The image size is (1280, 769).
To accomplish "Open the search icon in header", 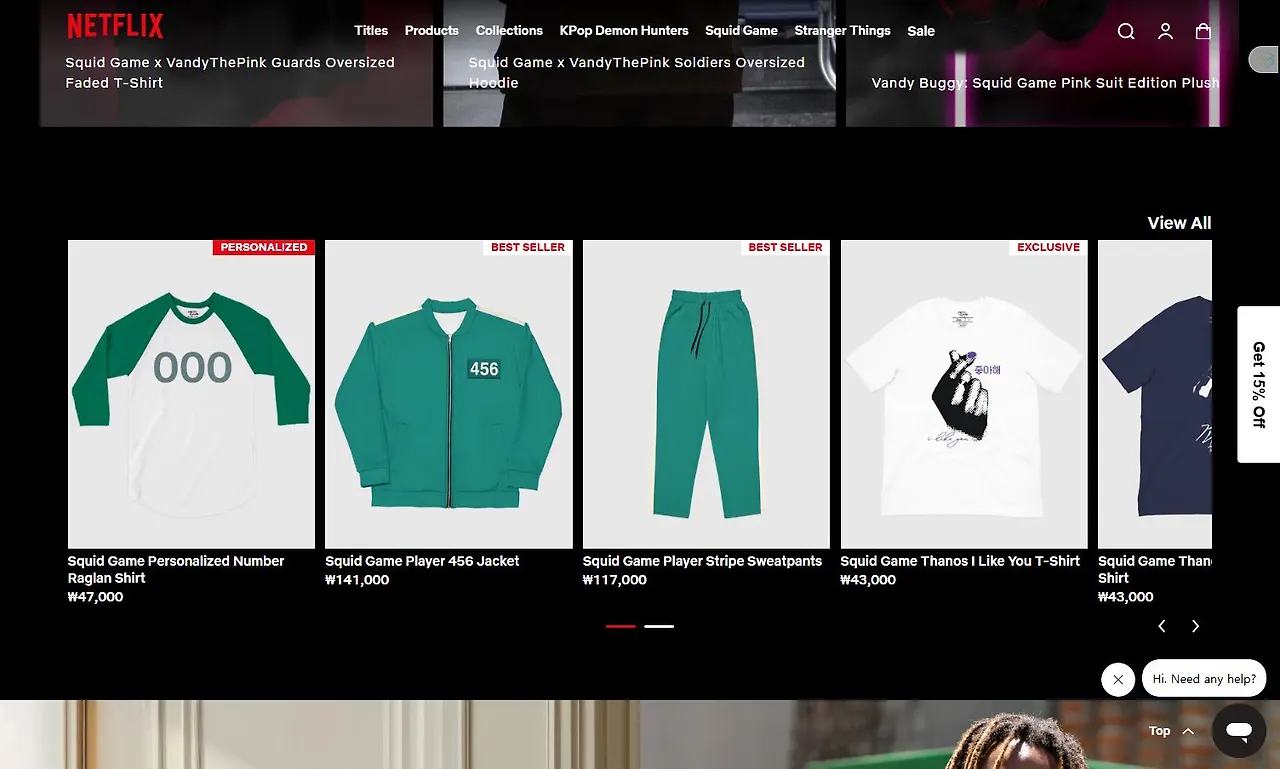I will click(x=1126, y=31).
